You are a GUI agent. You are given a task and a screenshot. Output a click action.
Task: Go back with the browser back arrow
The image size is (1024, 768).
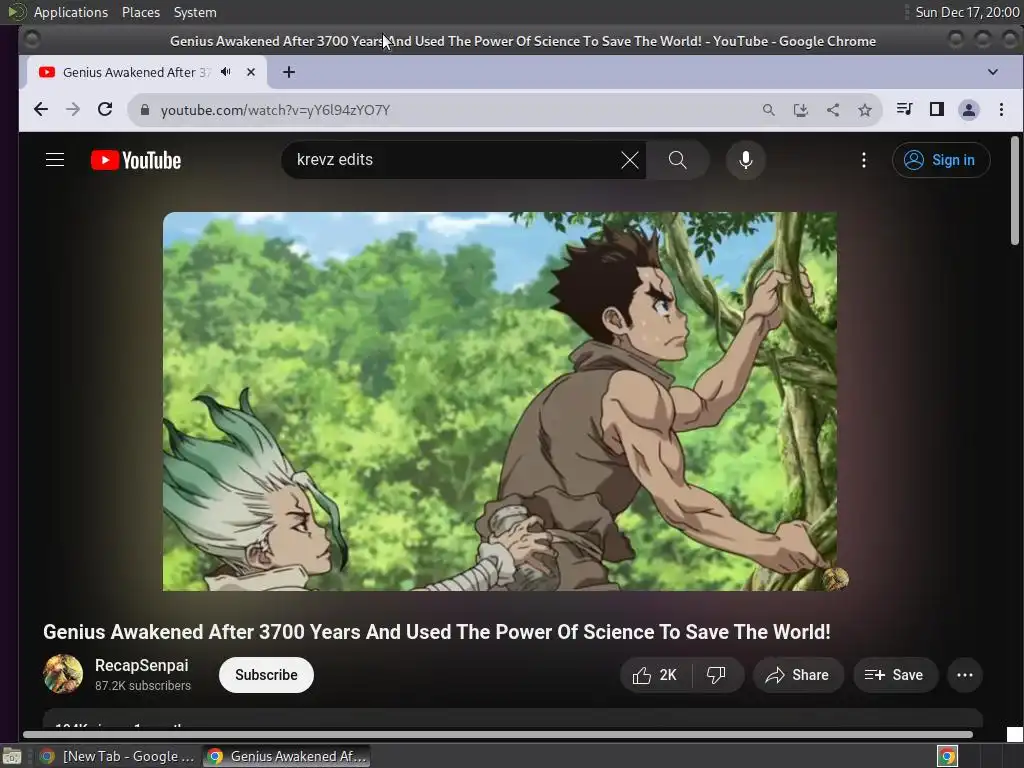[40, 110]
